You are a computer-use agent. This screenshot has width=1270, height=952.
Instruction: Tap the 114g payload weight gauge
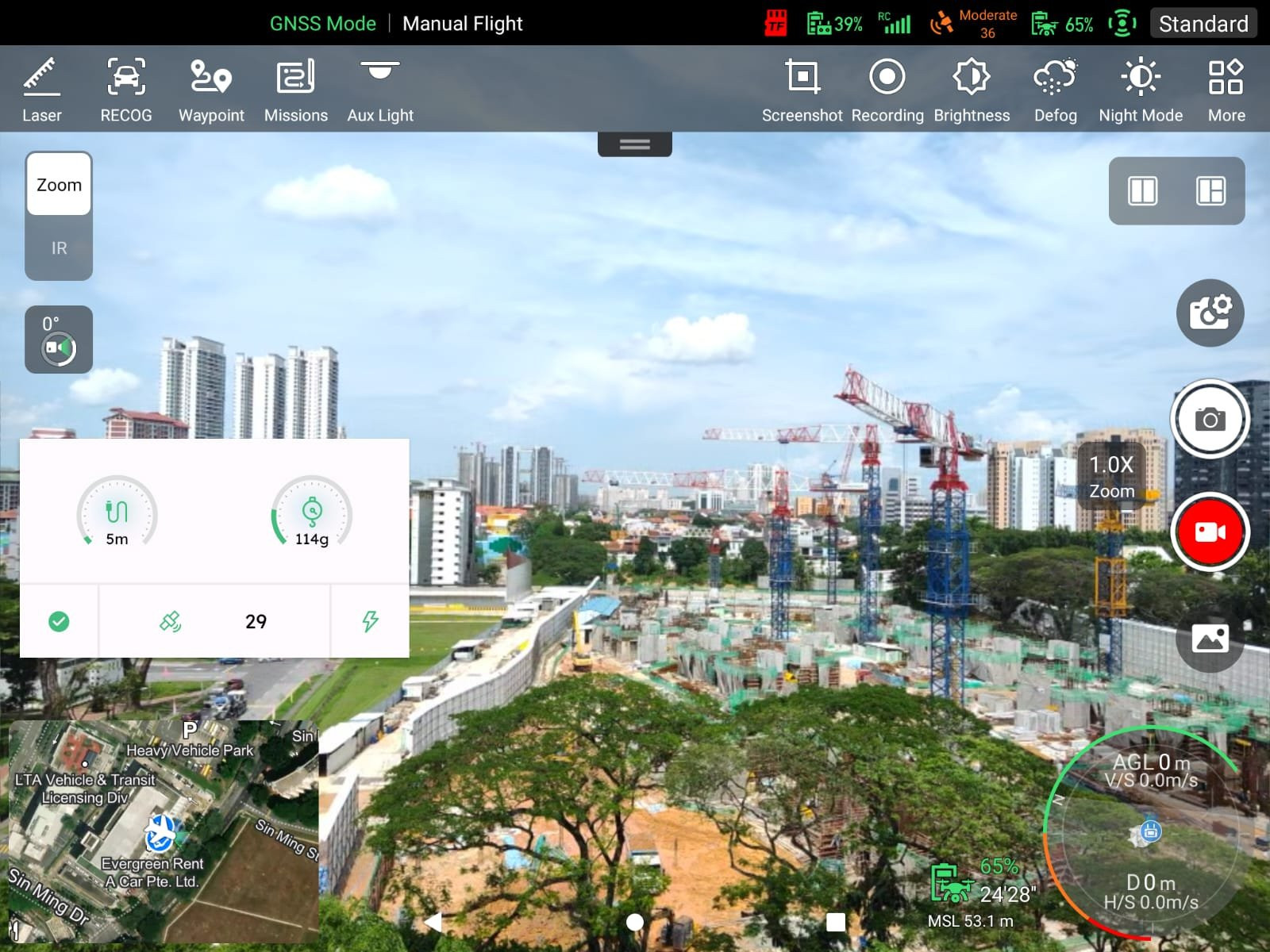pyautogui.click(x=312, y=512)
